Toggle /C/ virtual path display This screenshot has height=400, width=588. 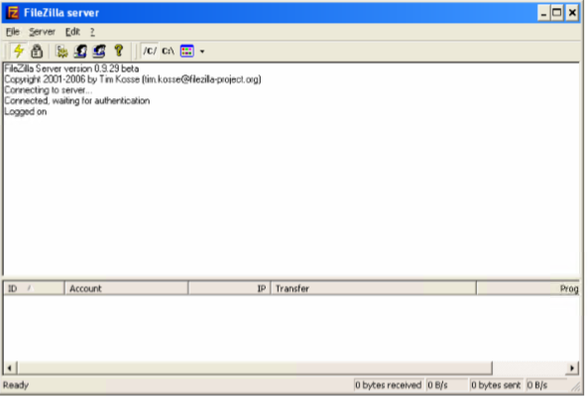click(150, 51)
